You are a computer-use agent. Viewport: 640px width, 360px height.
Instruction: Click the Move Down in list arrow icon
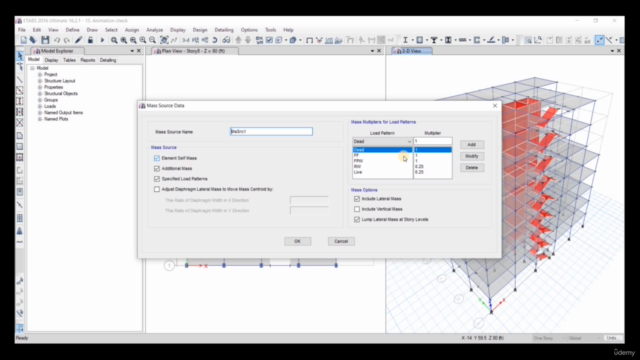point(248,40)
